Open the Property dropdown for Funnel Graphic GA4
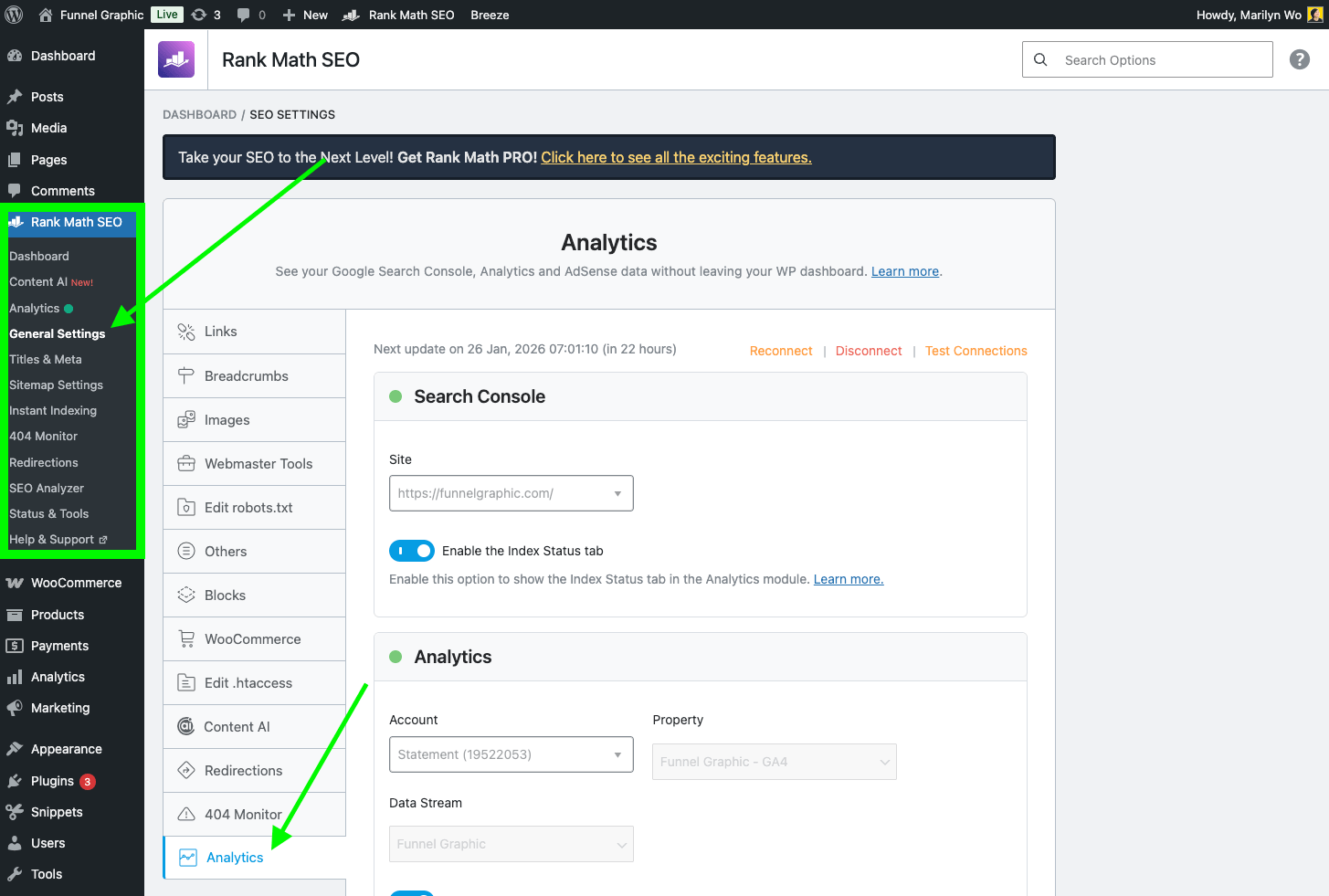Viewport: 1329px width, 896px height. [x=774, y=761]
